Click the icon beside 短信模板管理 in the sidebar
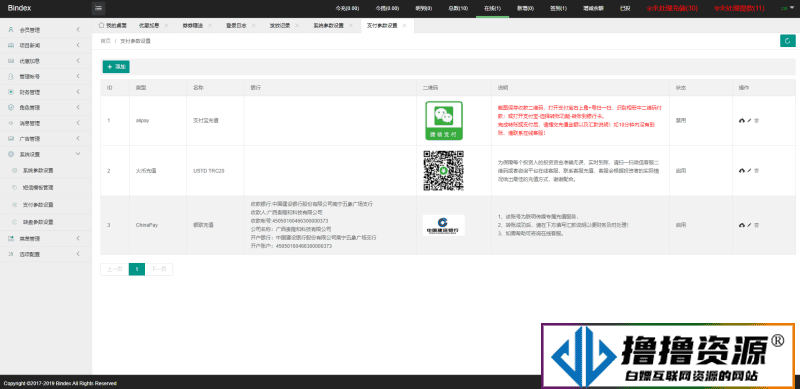 click(14, 187)
